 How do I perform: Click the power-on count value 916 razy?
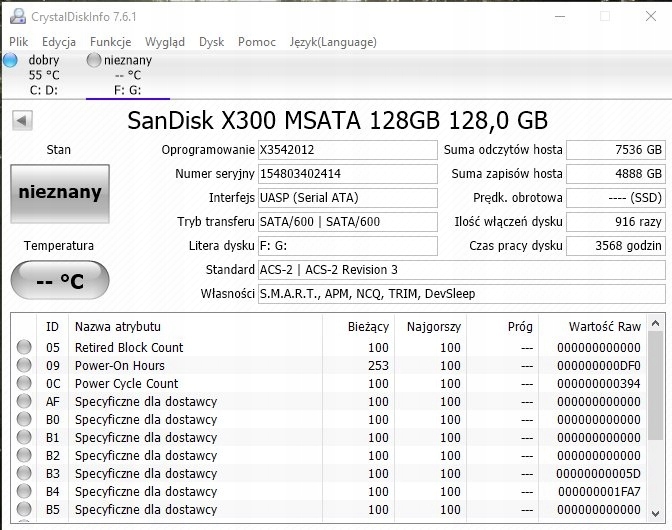(x=616, y=222)
